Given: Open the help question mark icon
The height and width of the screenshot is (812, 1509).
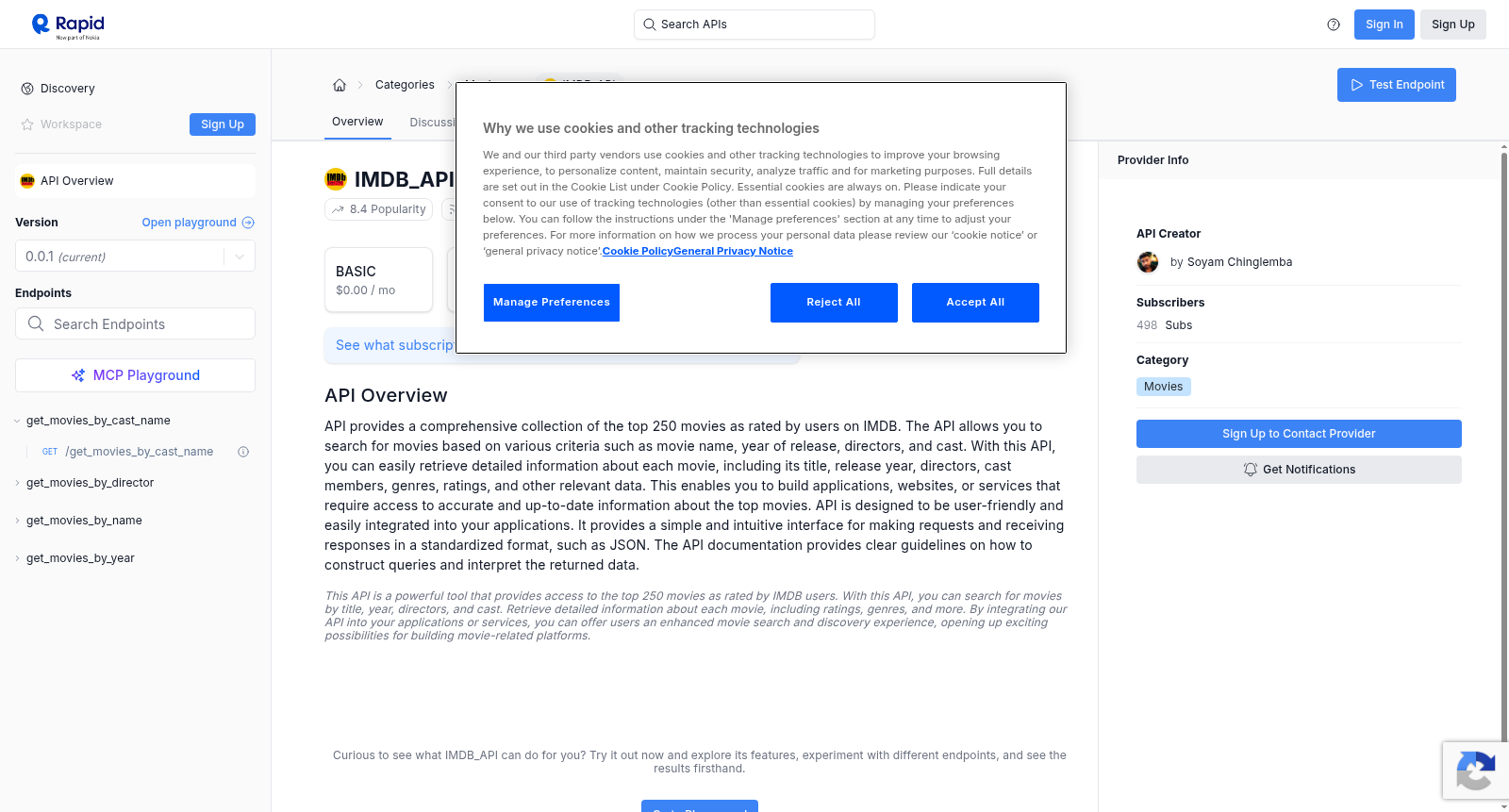Looking at the screenshot, I should [1334, 25].
